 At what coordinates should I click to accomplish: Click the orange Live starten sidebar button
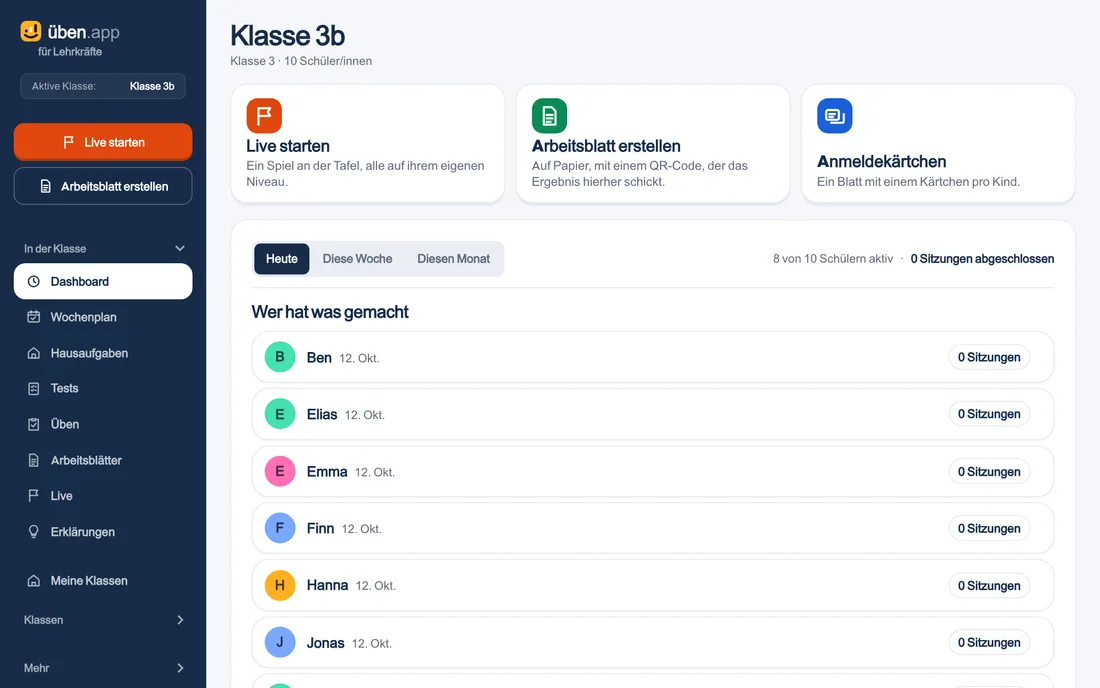103,142
